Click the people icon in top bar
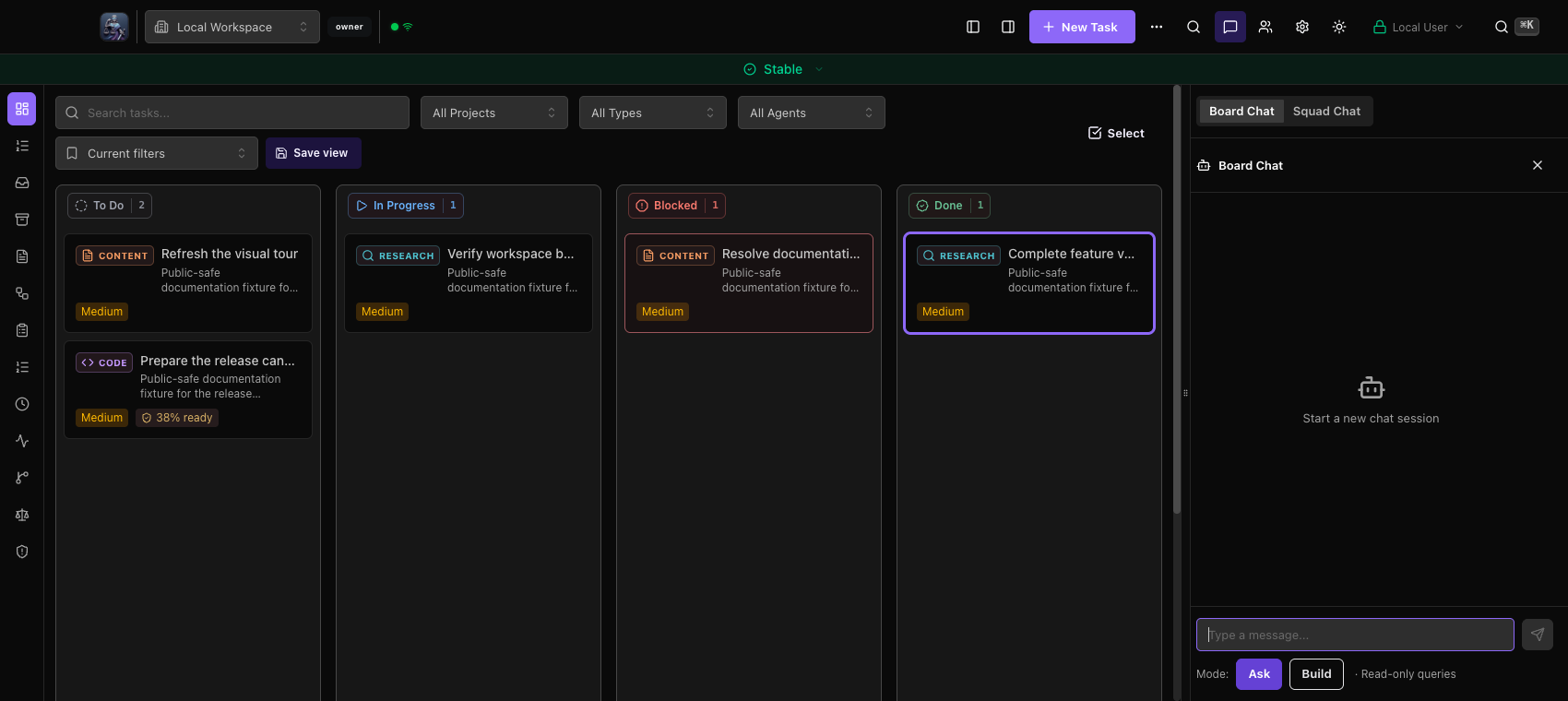The width and height of the screenshot is (1568, 701). coord(1265,27)
